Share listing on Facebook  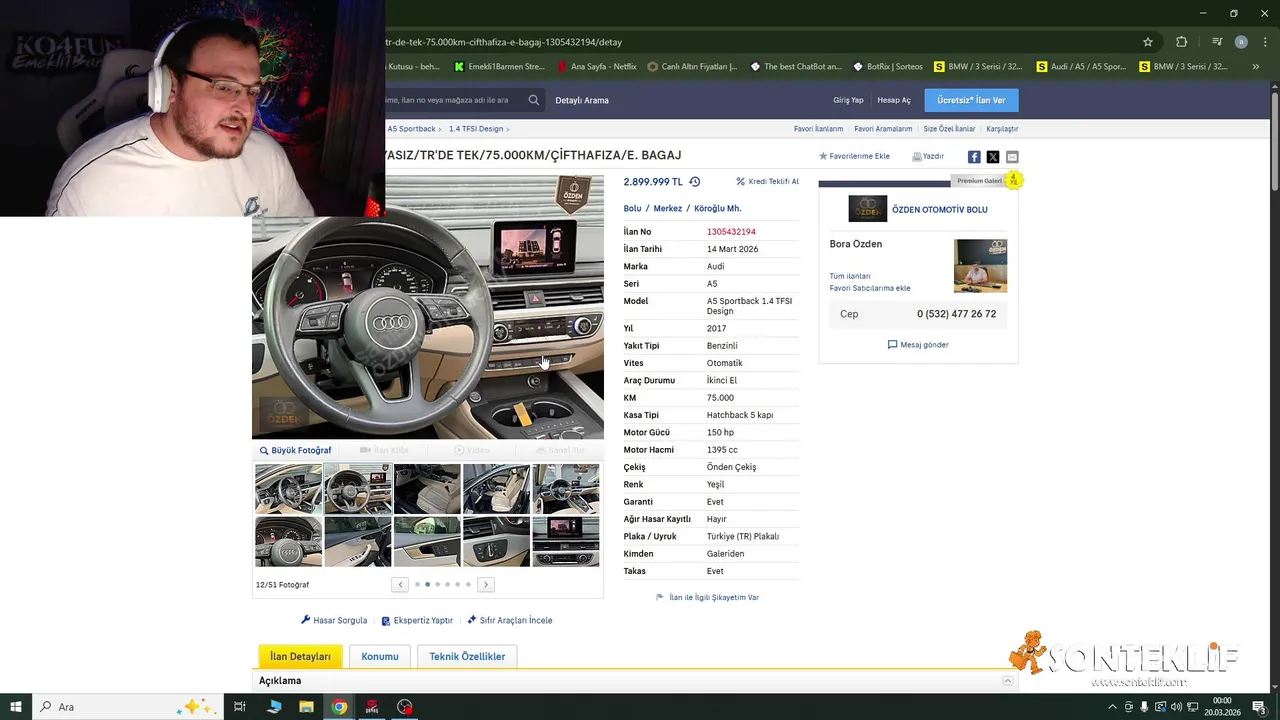tap(974, 157)
